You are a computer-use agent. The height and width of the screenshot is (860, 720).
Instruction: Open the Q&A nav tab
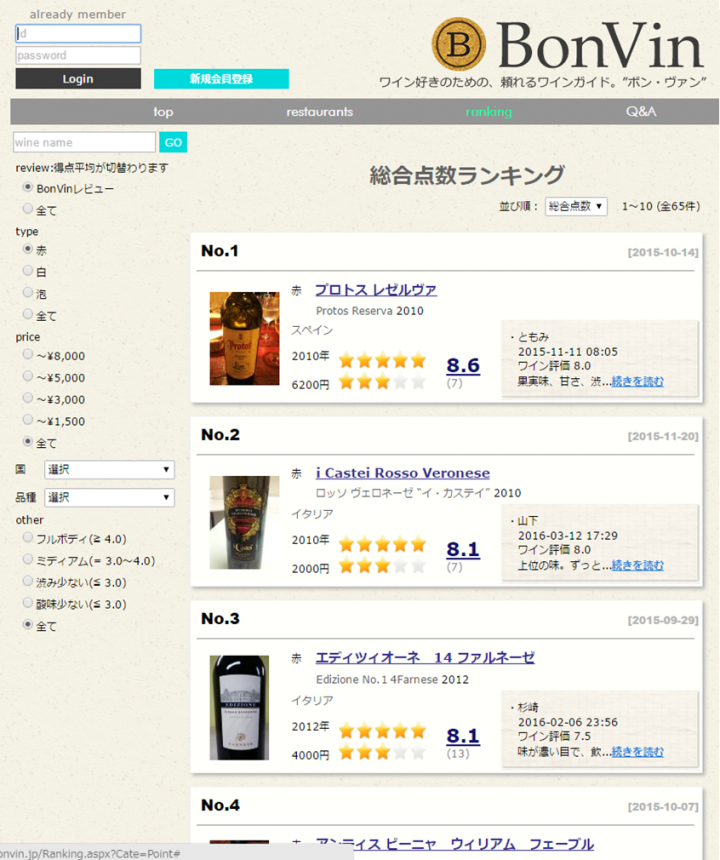pyautogui.click(x=641, y=112)
